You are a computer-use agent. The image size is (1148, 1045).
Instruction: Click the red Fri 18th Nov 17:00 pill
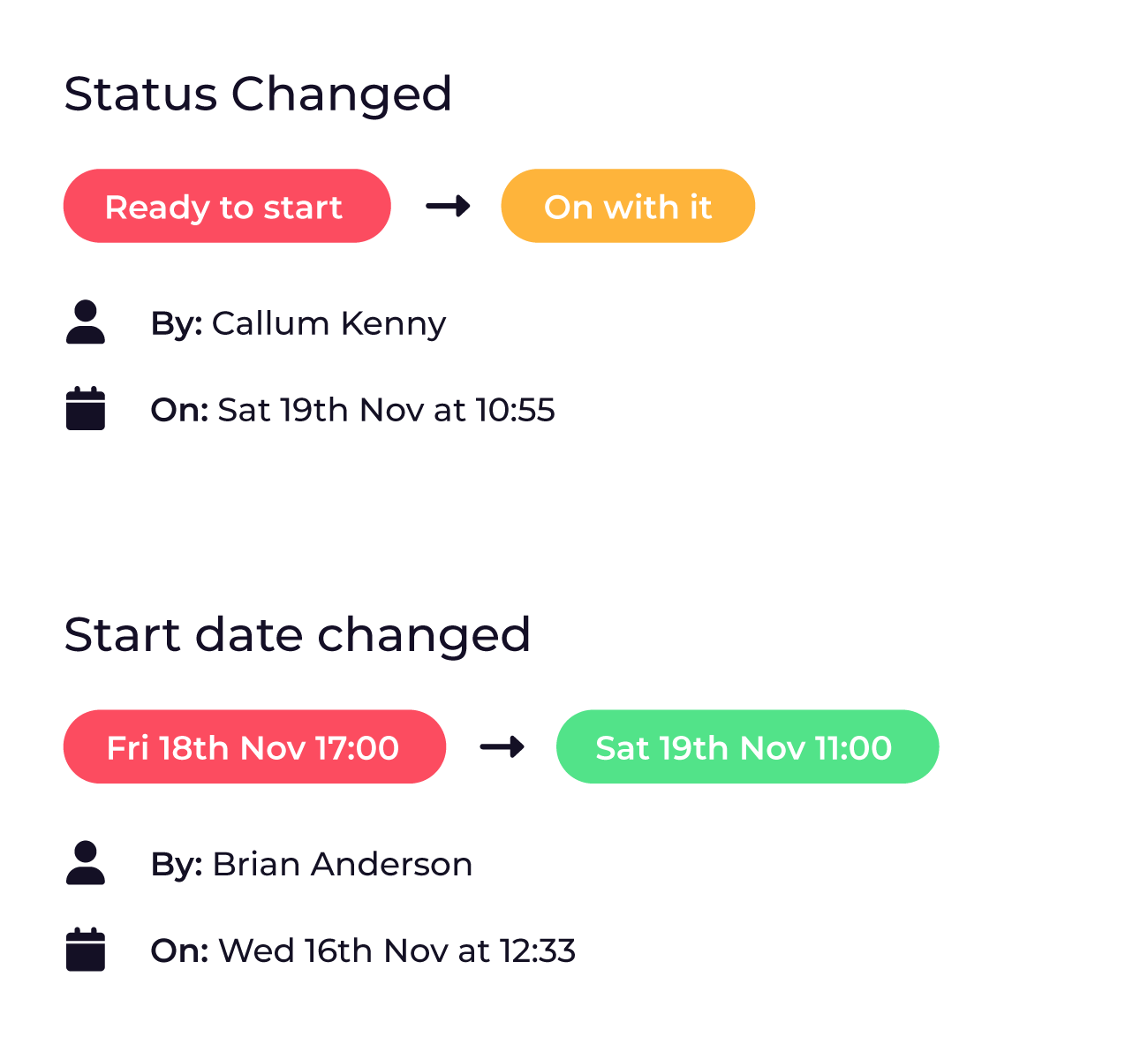click(x=254, y=746)
